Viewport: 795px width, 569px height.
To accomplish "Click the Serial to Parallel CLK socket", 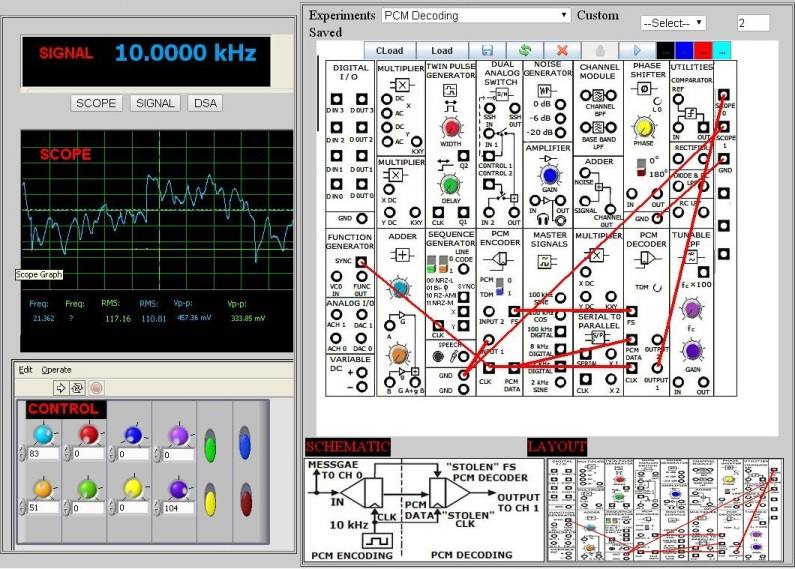I will 586,379.
